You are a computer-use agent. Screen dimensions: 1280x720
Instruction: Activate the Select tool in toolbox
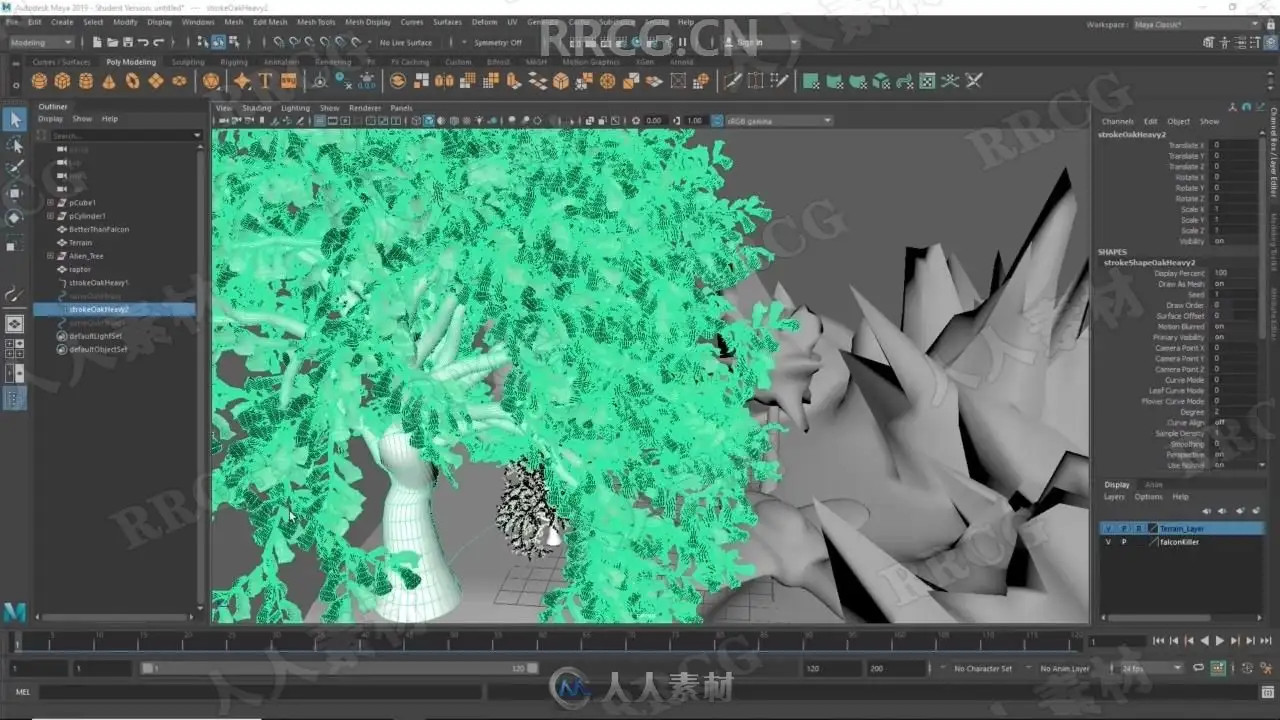pos(14,120)
